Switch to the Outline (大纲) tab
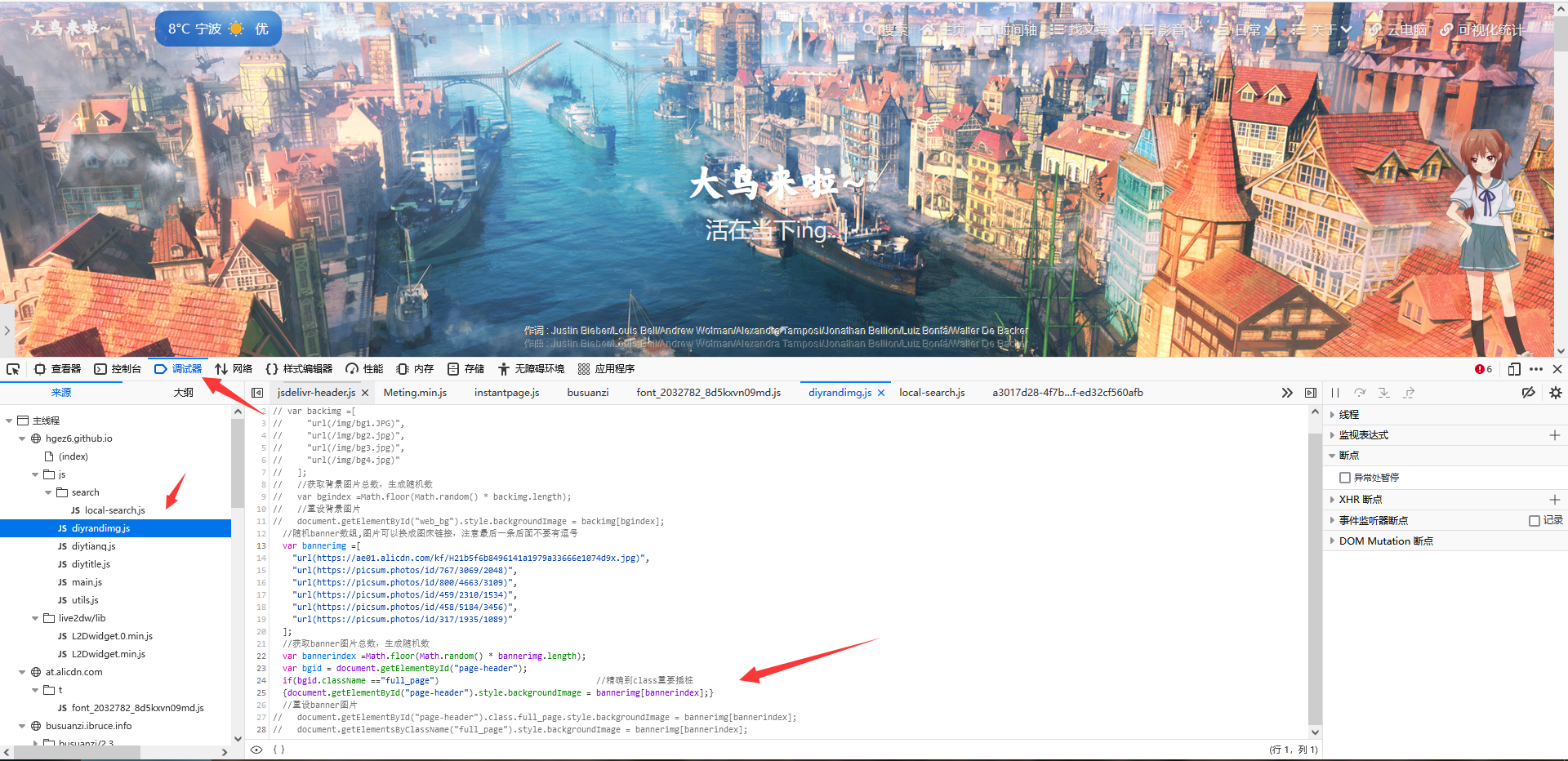Screen dimensions: 1568x761 click(x=184, y=393)
